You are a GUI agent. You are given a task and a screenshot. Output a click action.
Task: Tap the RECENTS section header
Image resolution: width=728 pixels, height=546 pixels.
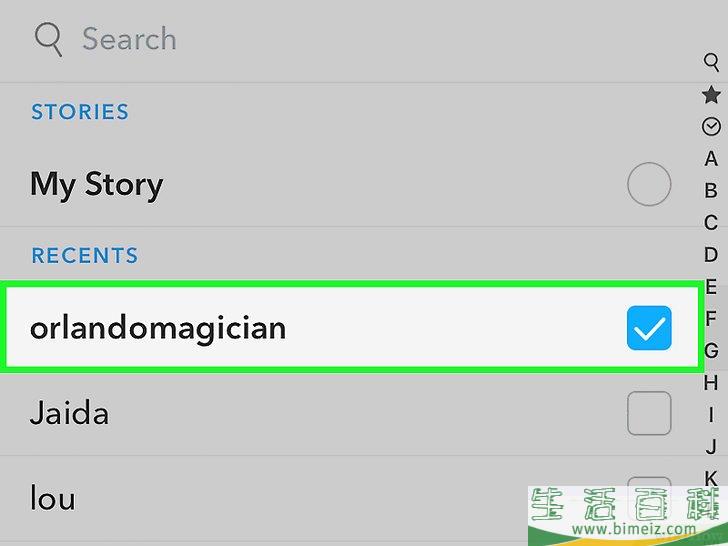pos(85,255)
